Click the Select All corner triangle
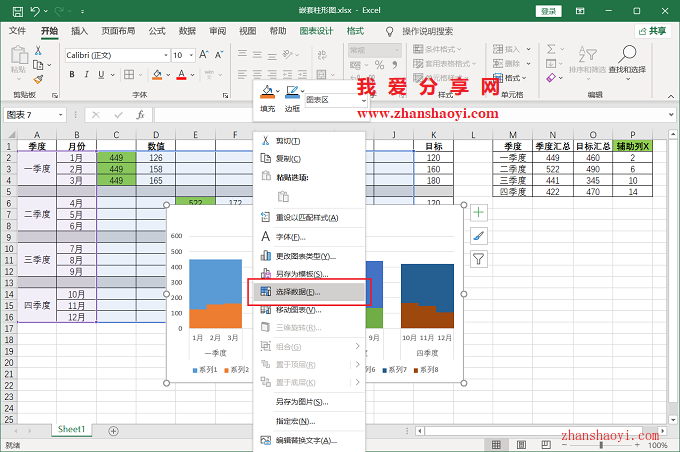680x452 pixels. [x=10, y=134]
